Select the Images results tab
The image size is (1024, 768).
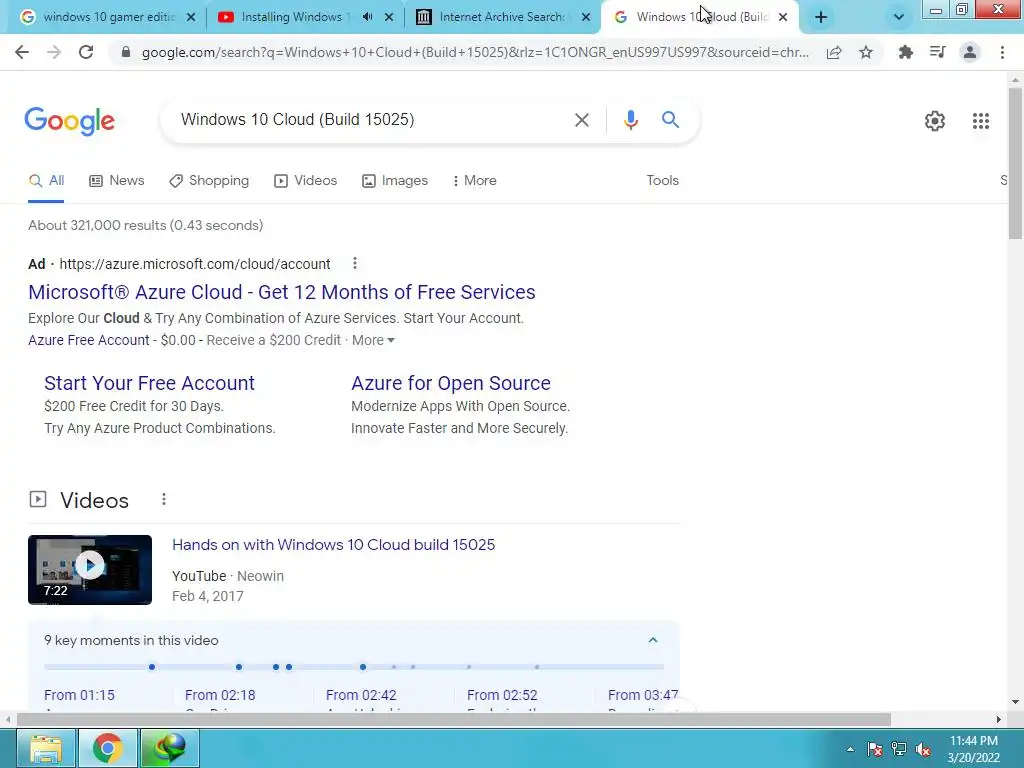coord(395,180)
